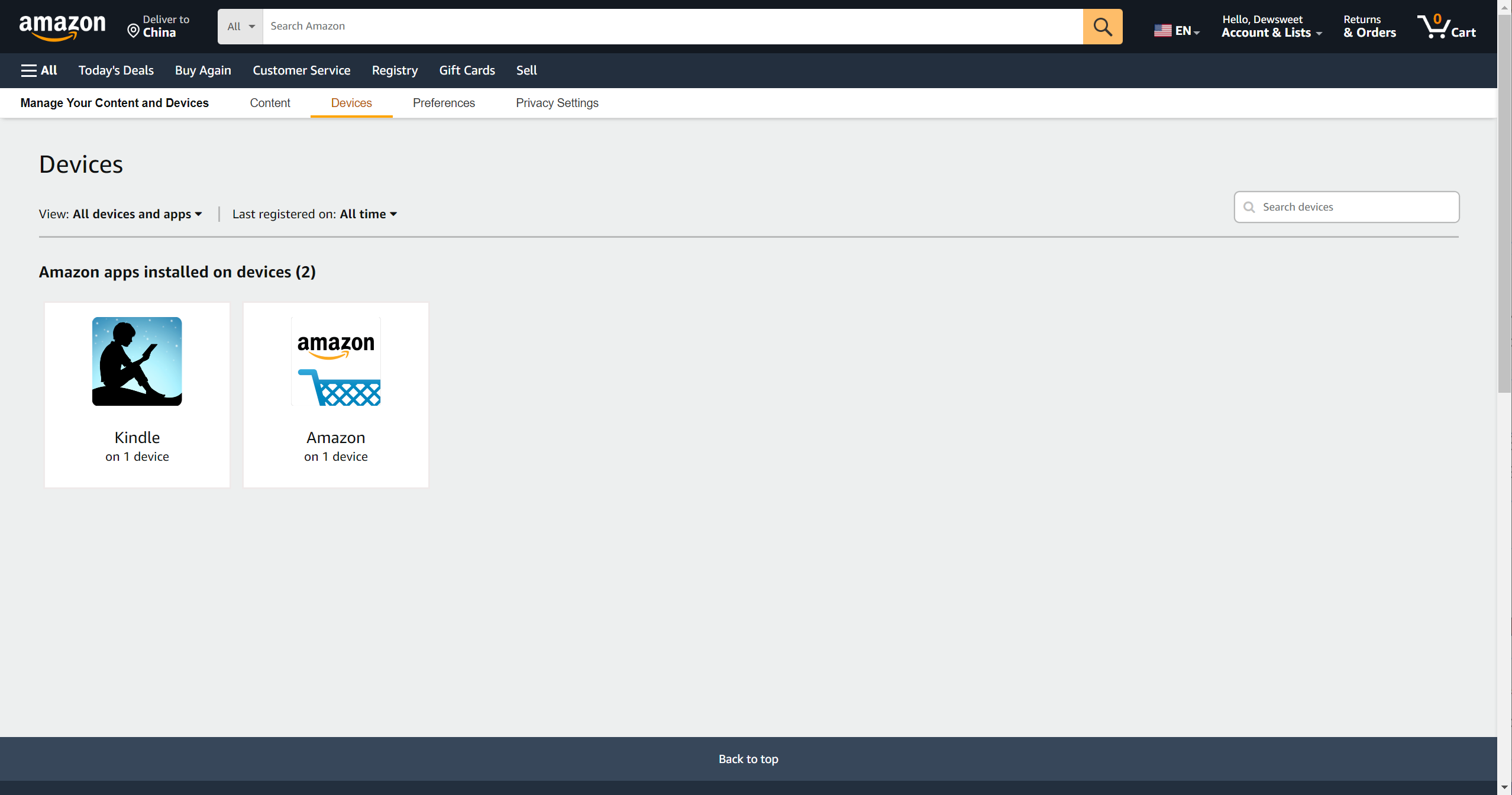The image size is (1512, 795).
Task: Click 'Kindle' card title text
Action: pos(137,438)
